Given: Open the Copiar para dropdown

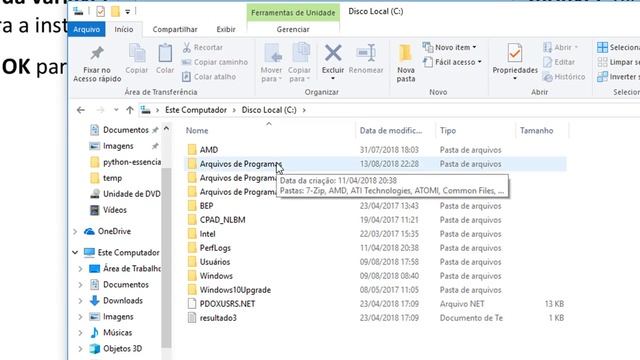Looking at the screenshot, I should 300,62.
